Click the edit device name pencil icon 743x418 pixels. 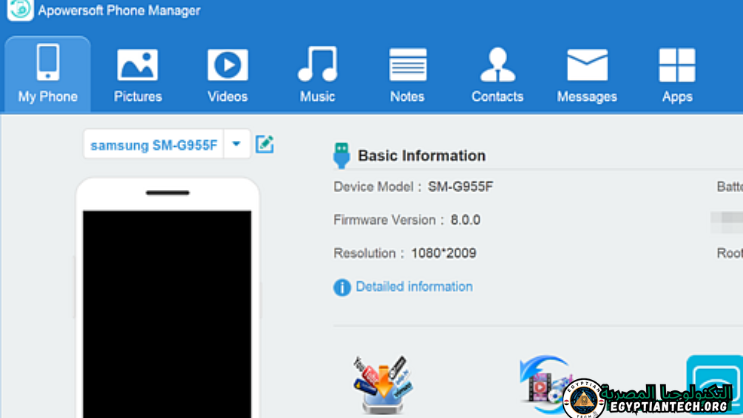coord(264,144)
